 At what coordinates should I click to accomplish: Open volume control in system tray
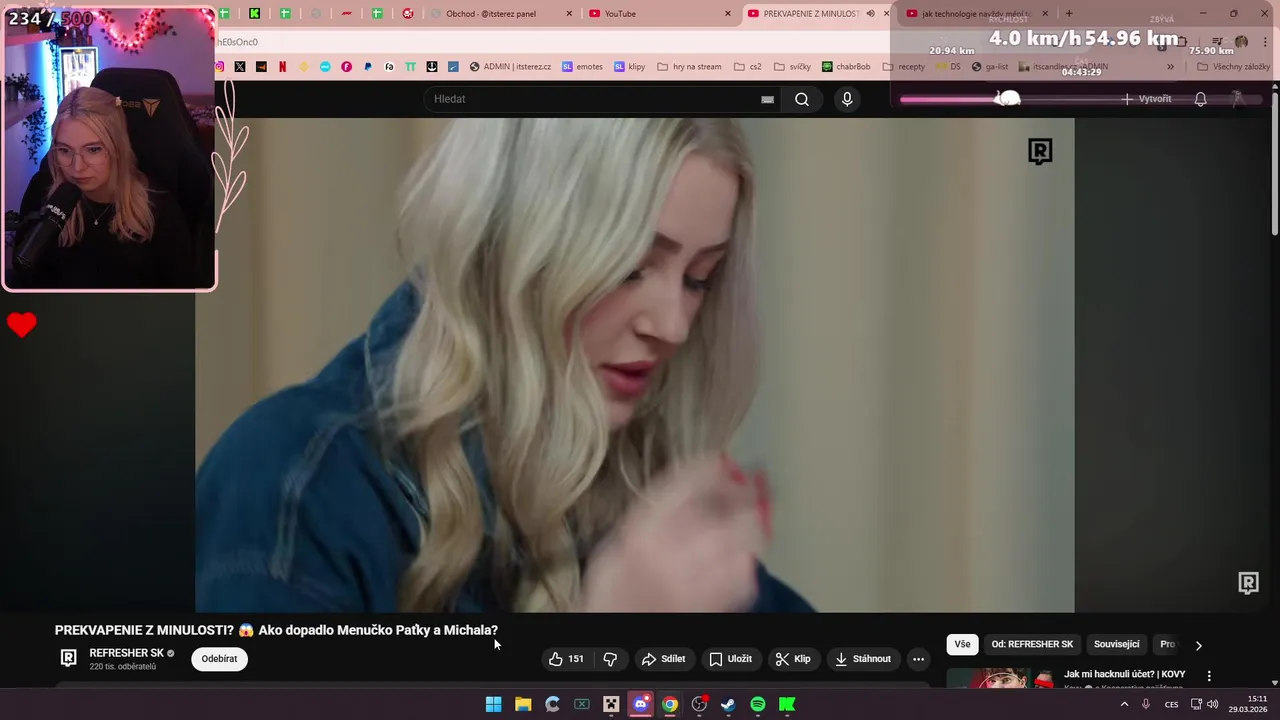point(1213,704)
